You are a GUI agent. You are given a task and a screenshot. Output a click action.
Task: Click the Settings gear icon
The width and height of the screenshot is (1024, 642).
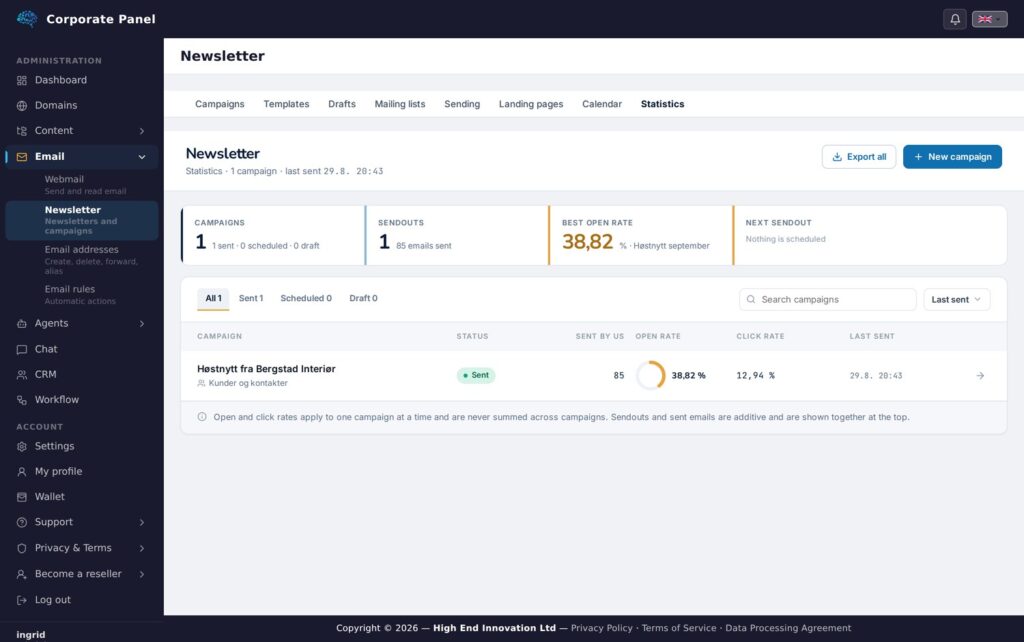click(x=22, y=447)
